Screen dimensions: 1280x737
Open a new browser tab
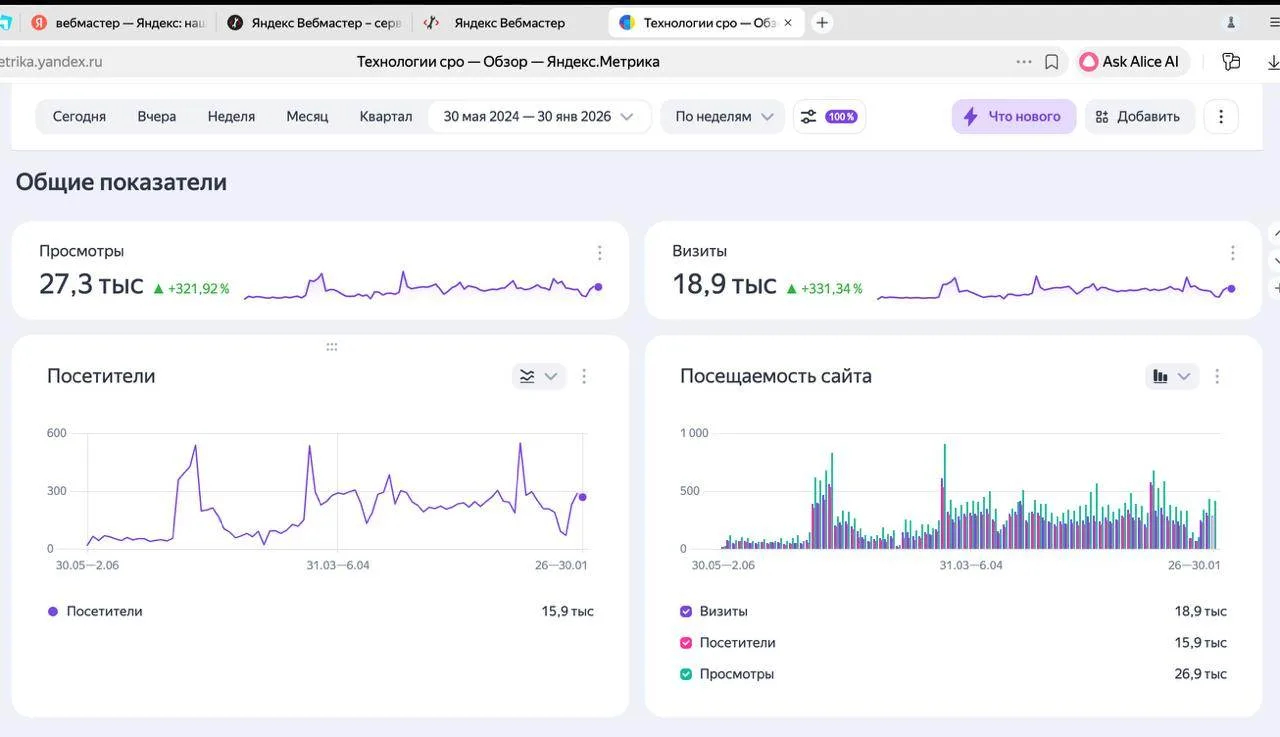pos(822,22)
